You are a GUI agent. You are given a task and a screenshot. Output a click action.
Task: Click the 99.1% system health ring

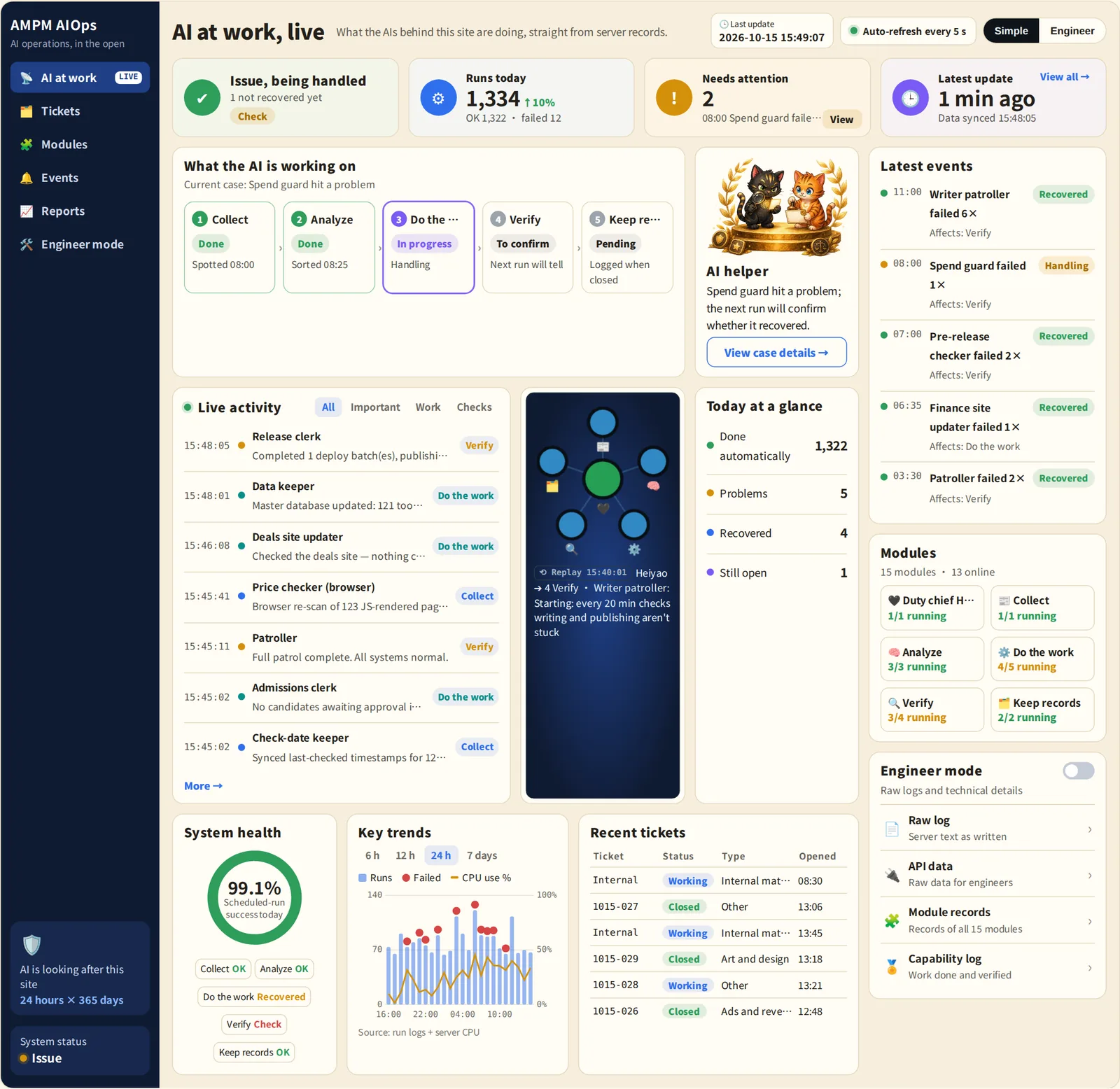tap(254, 897)
